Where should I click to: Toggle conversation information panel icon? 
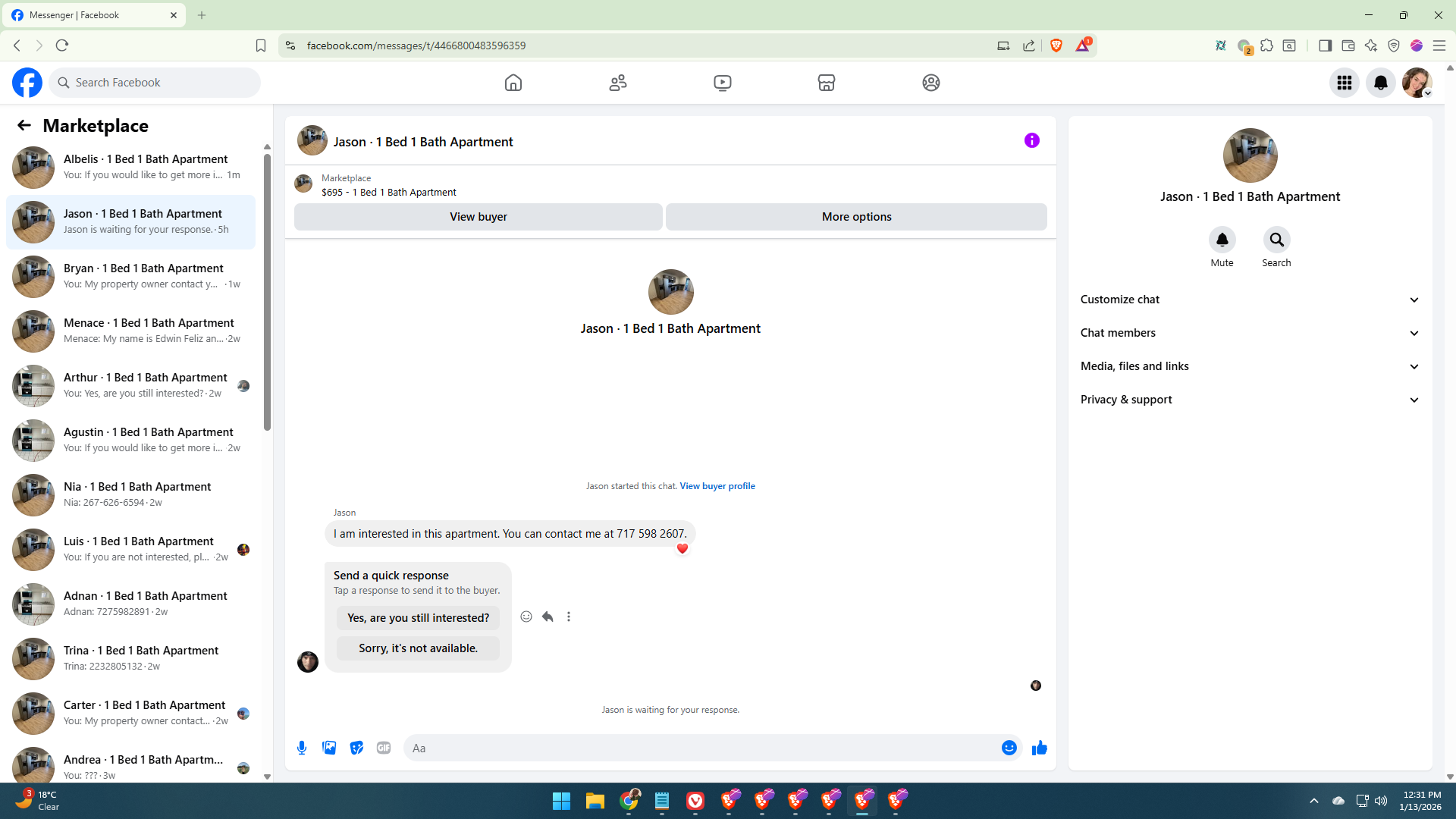[1031, 140]
